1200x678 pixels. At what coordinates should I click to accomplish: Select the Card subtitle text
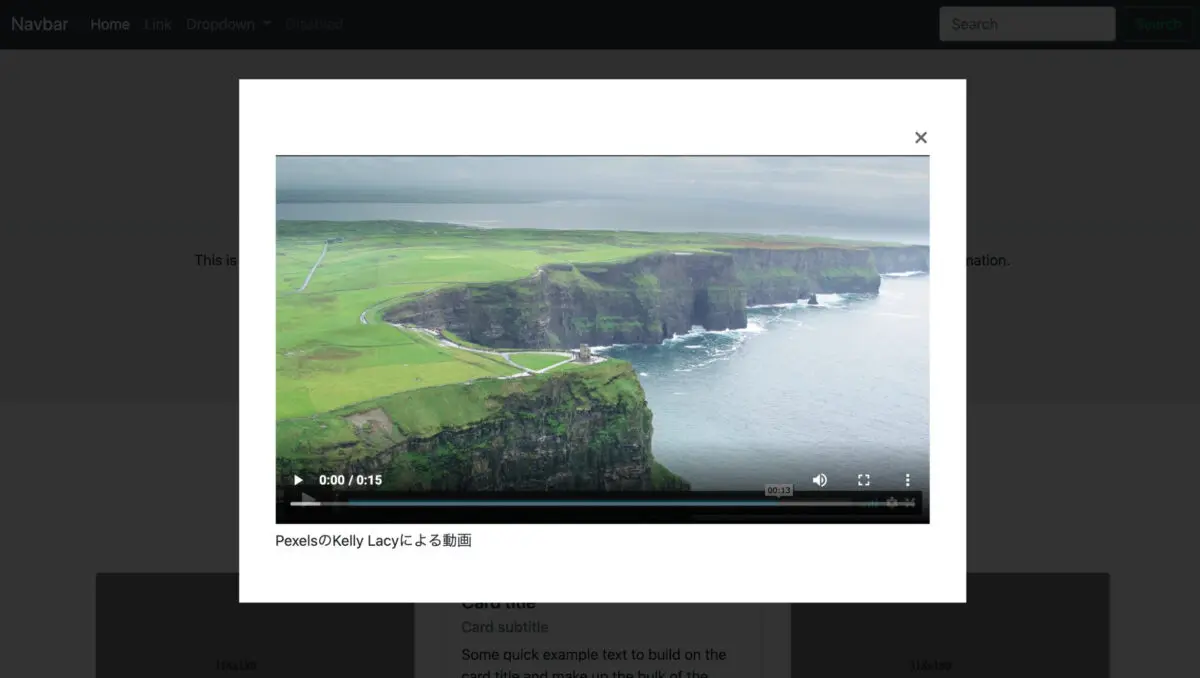click(505, 627)
